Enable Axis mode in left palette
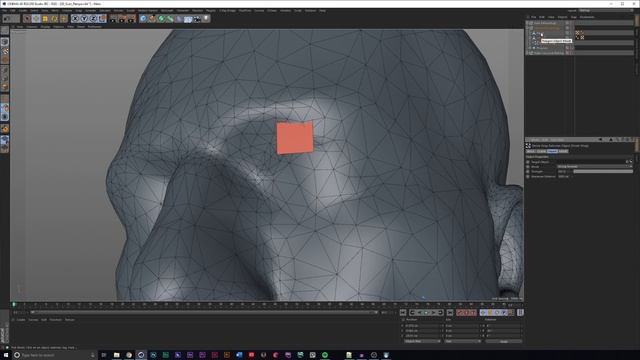The width and height of the screenshot is (640, 360). [x=5, y=99]
